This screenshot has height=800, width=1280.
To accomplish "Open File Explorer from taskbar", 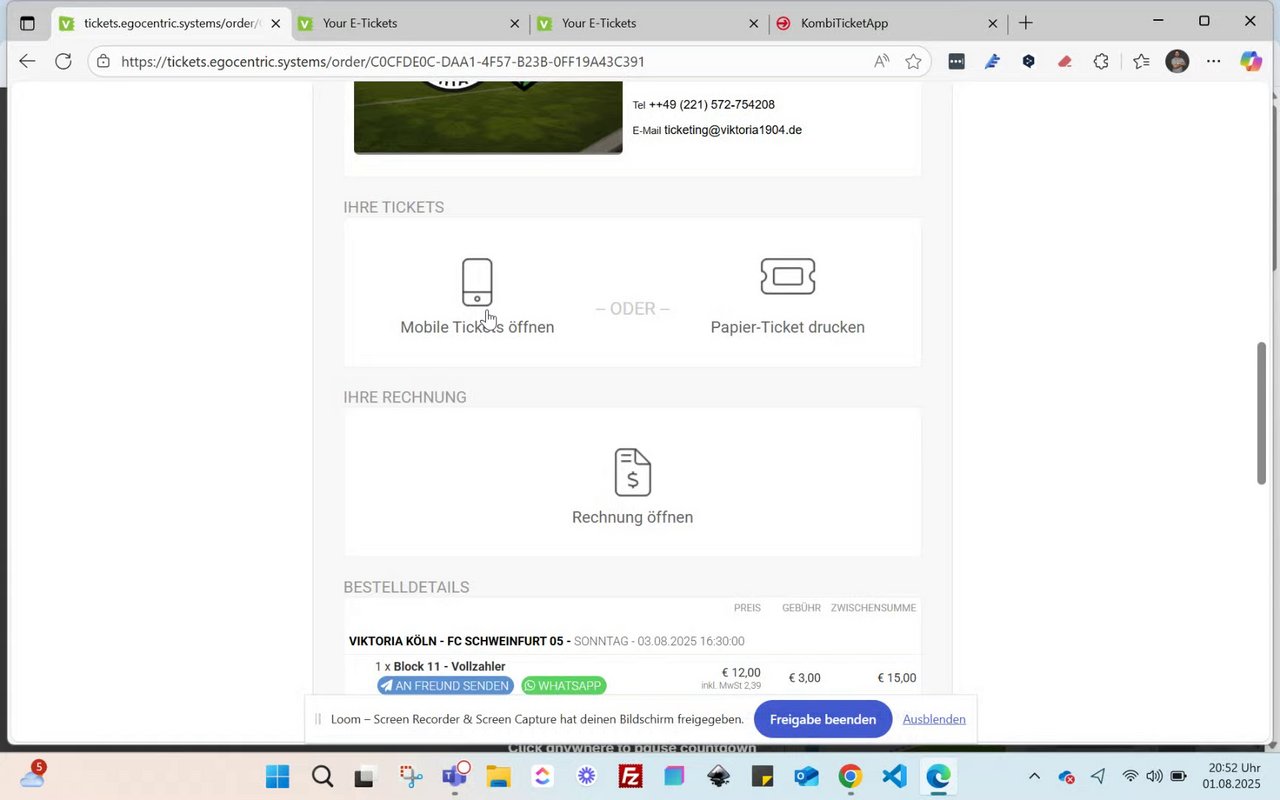I will tap(498, 776).
